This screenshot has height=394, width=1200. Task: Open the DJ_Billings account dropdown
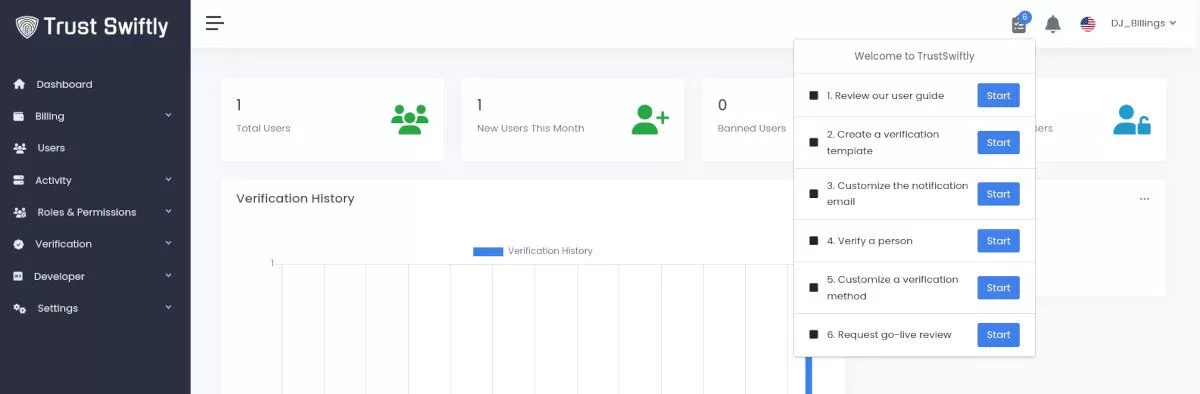click(x=1143, y=23)
